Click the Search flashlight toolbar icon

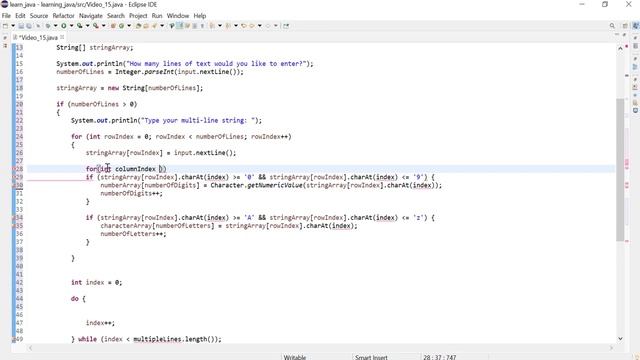coord(154,26)
